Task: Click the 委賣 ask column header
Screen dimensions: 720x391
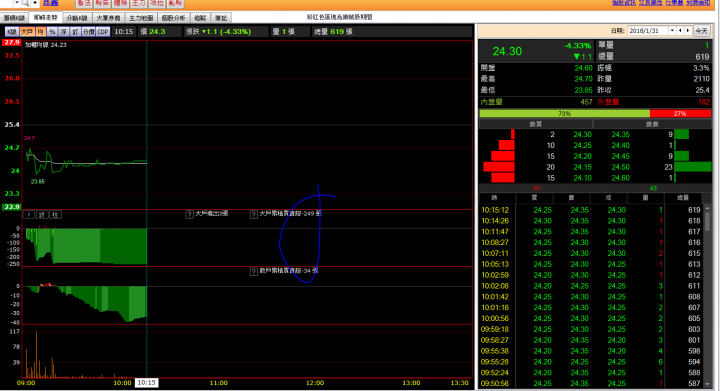Action: click(652, 124)
